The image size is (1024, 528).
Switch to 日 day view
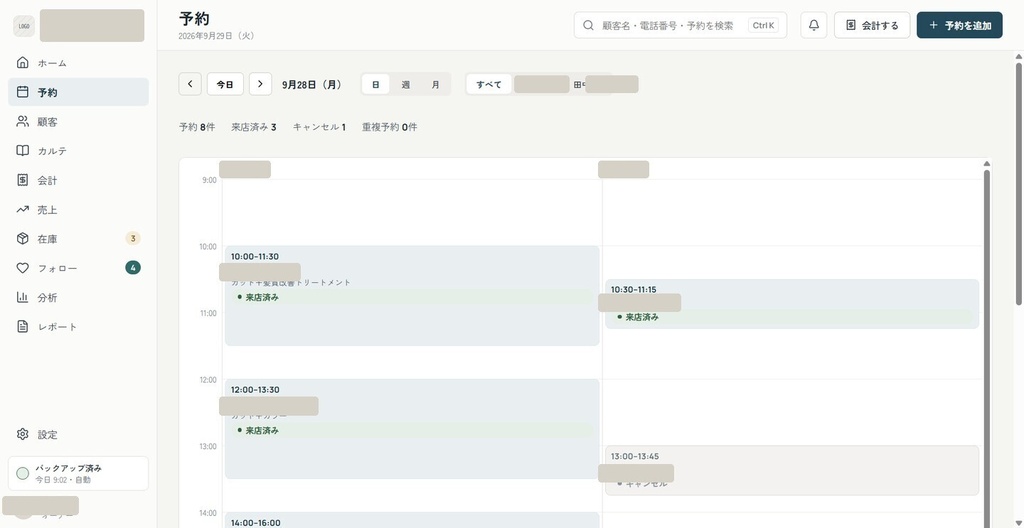tap(376, 84)
